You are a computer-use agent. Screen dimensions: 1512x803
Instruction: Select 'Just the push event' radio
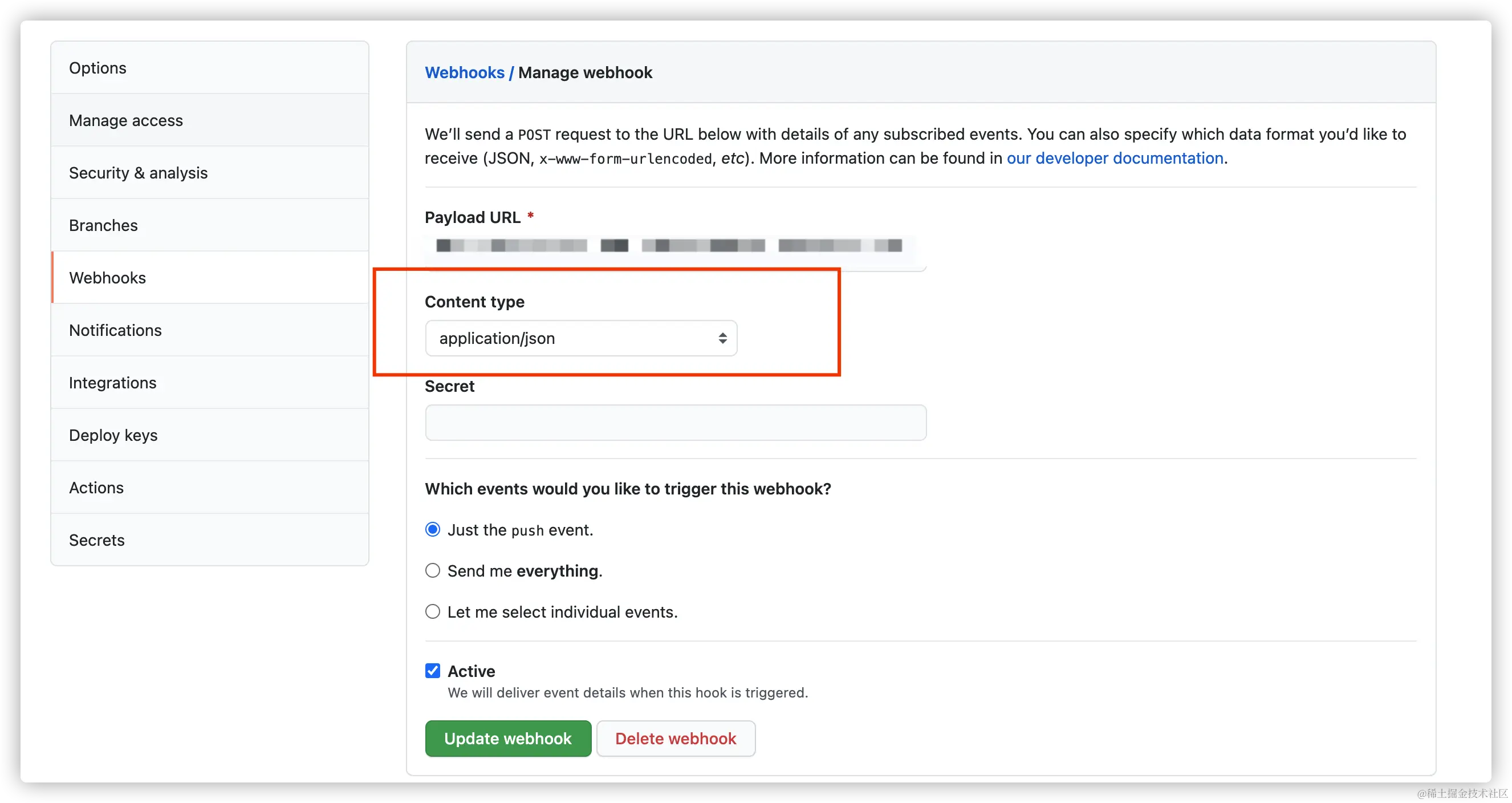pos(433,529)
